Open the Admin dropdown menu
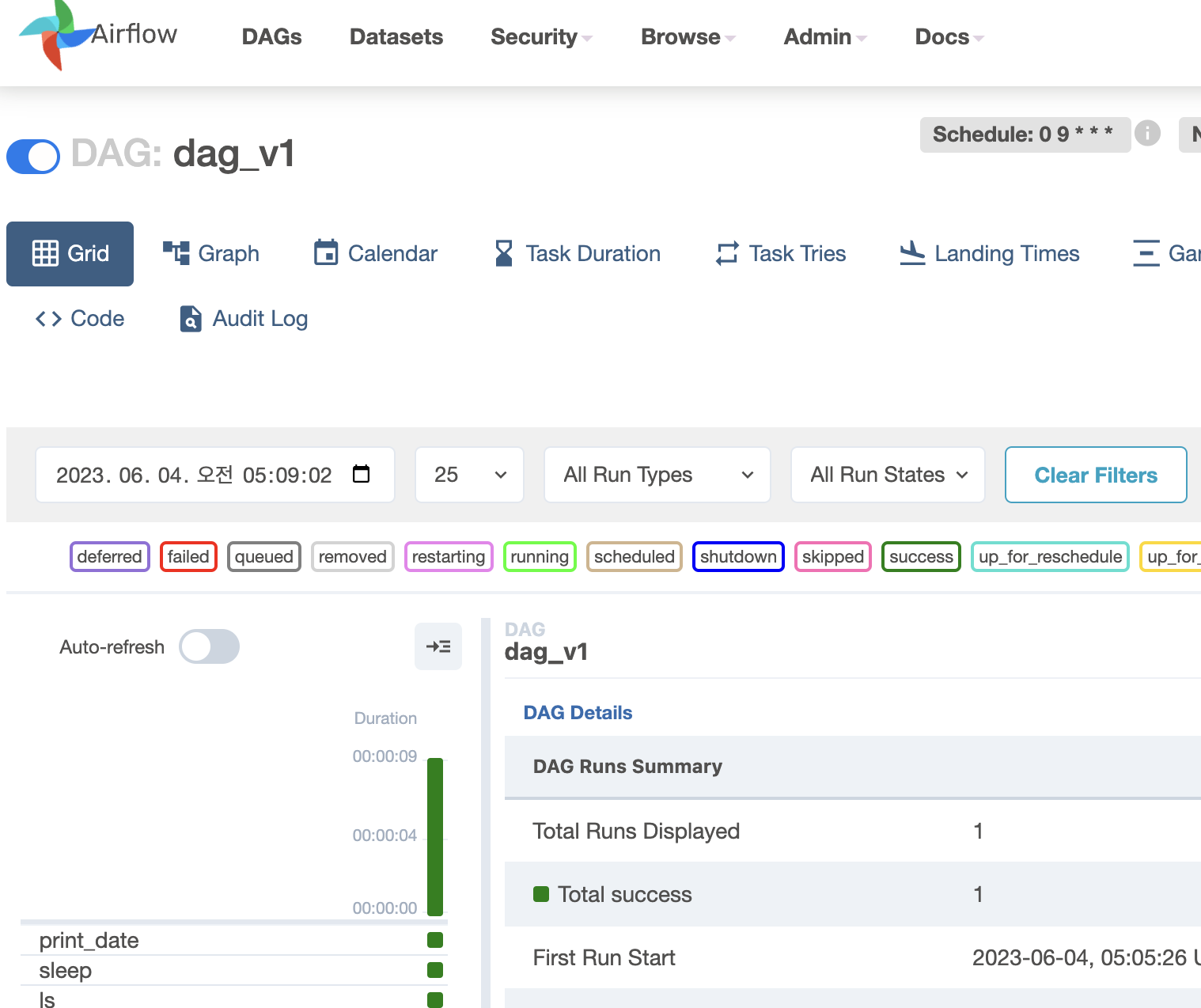Image resolution: width=1201 pixels, height=1008 pixels. [x=825, y=36]
